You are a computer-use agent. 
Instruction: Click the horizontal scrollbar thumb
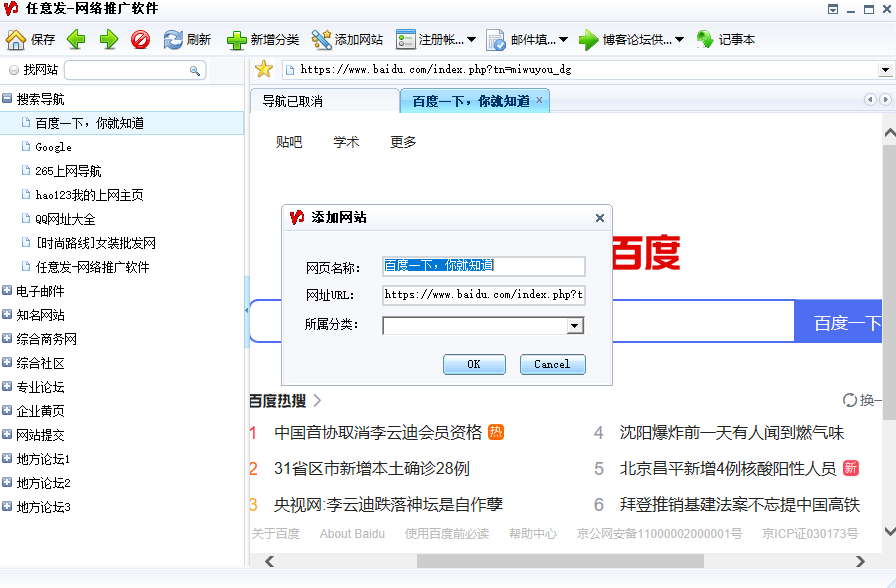[560, 561]
